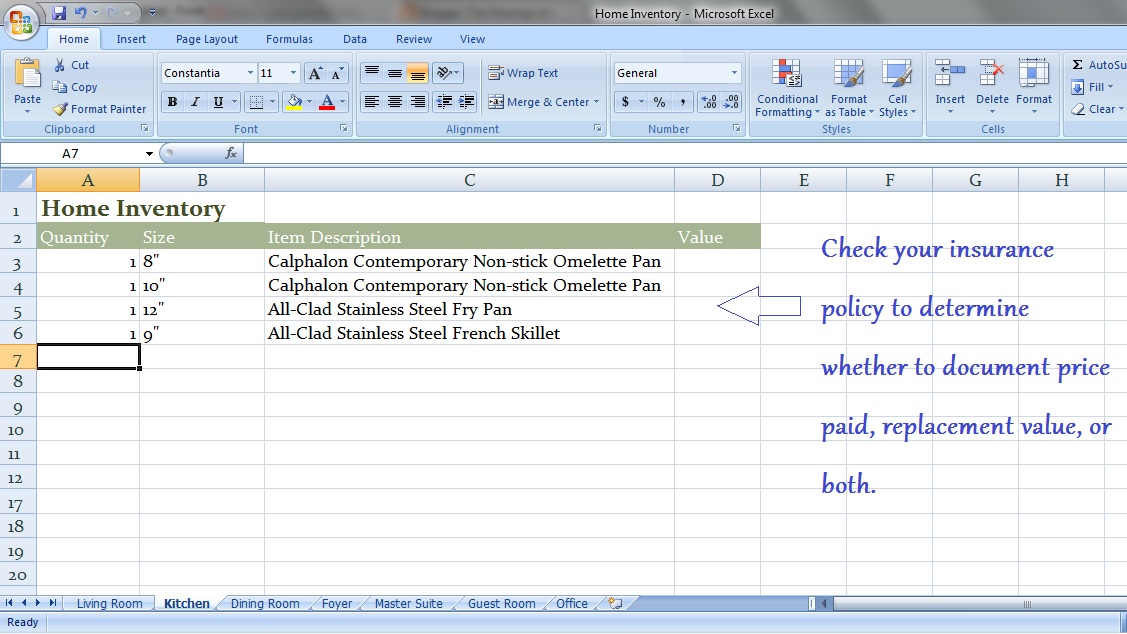Select the entire sheet with the corner button
The width and height of the screenshot is (1127, 634).
point(19,180)
